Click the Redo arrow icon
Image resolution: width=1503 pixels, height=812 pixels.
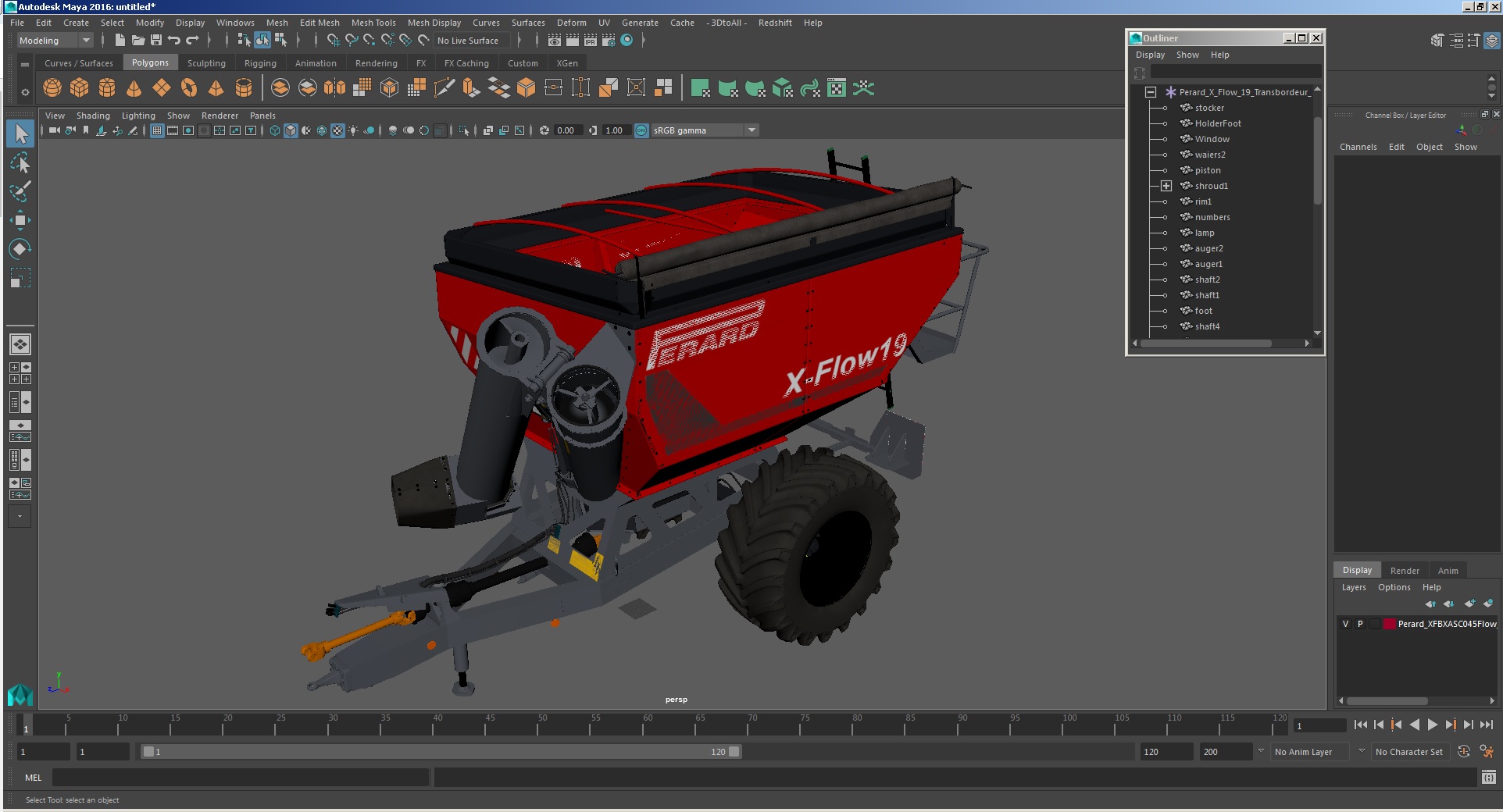tap(192, 41)
